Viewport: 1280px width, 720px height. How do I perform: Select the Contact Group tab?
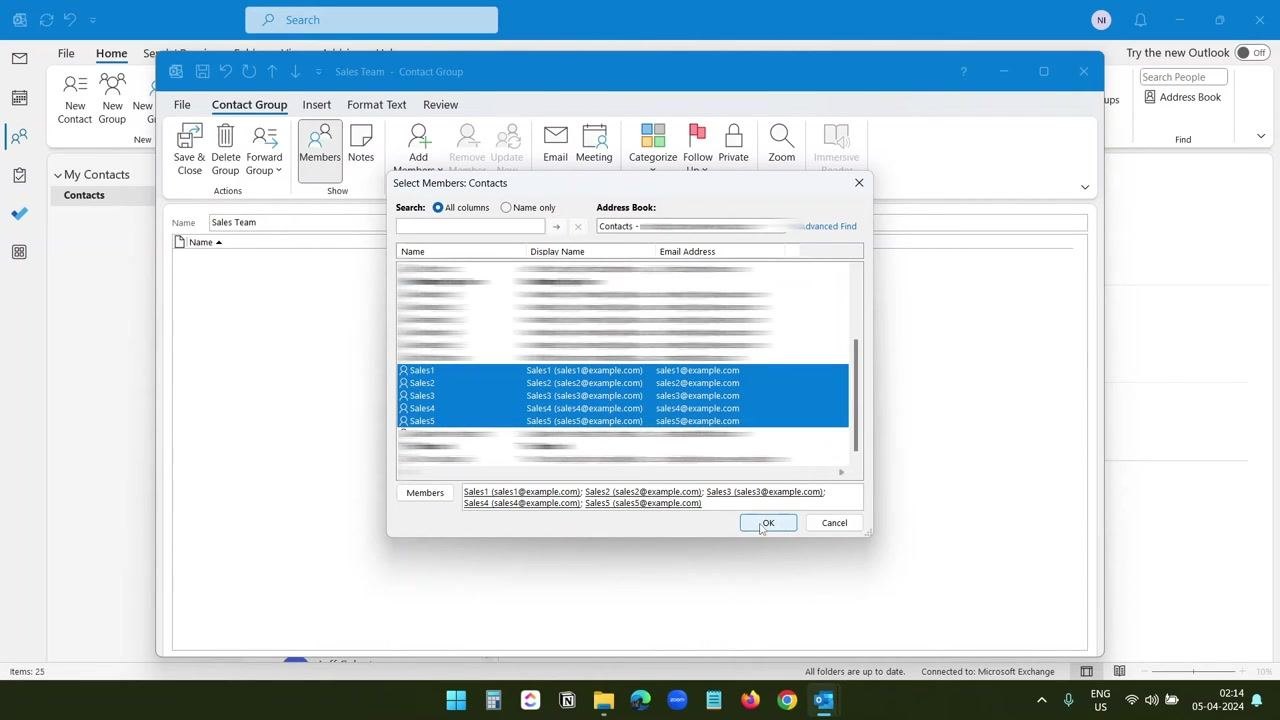point(249,105)
